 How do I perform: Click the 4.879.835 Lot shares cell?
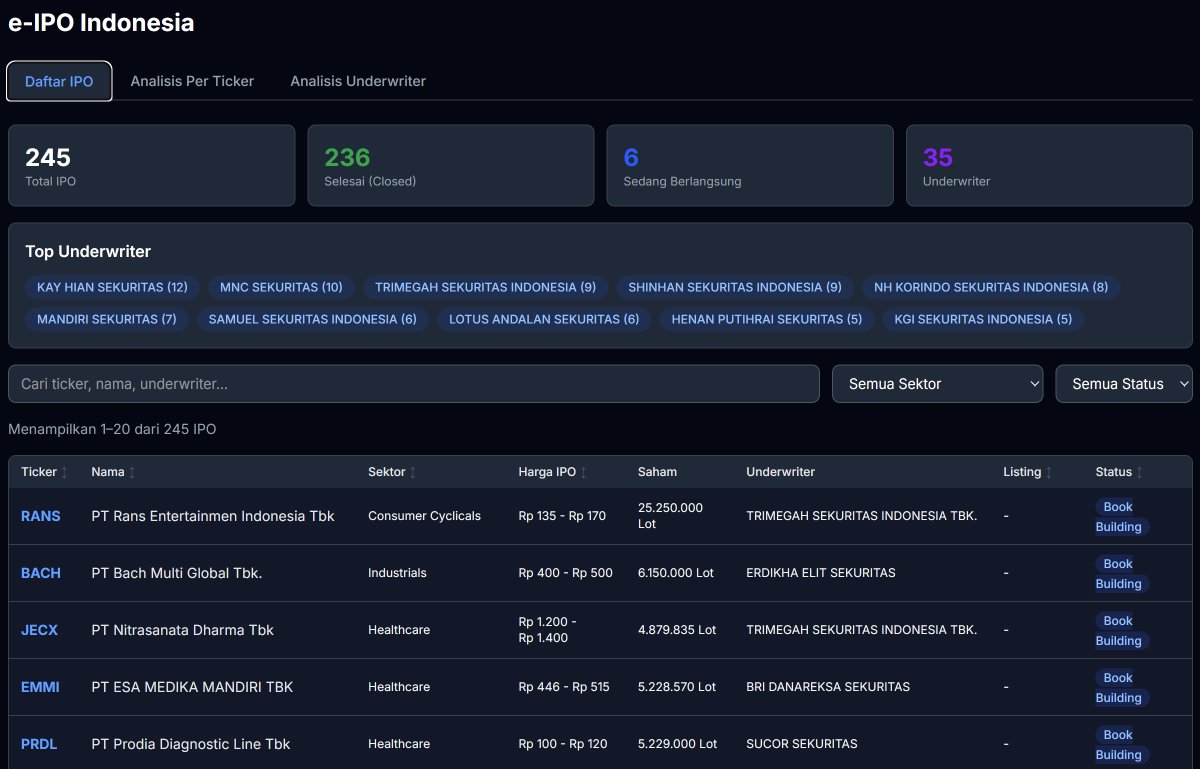click(x=677, y=630)
